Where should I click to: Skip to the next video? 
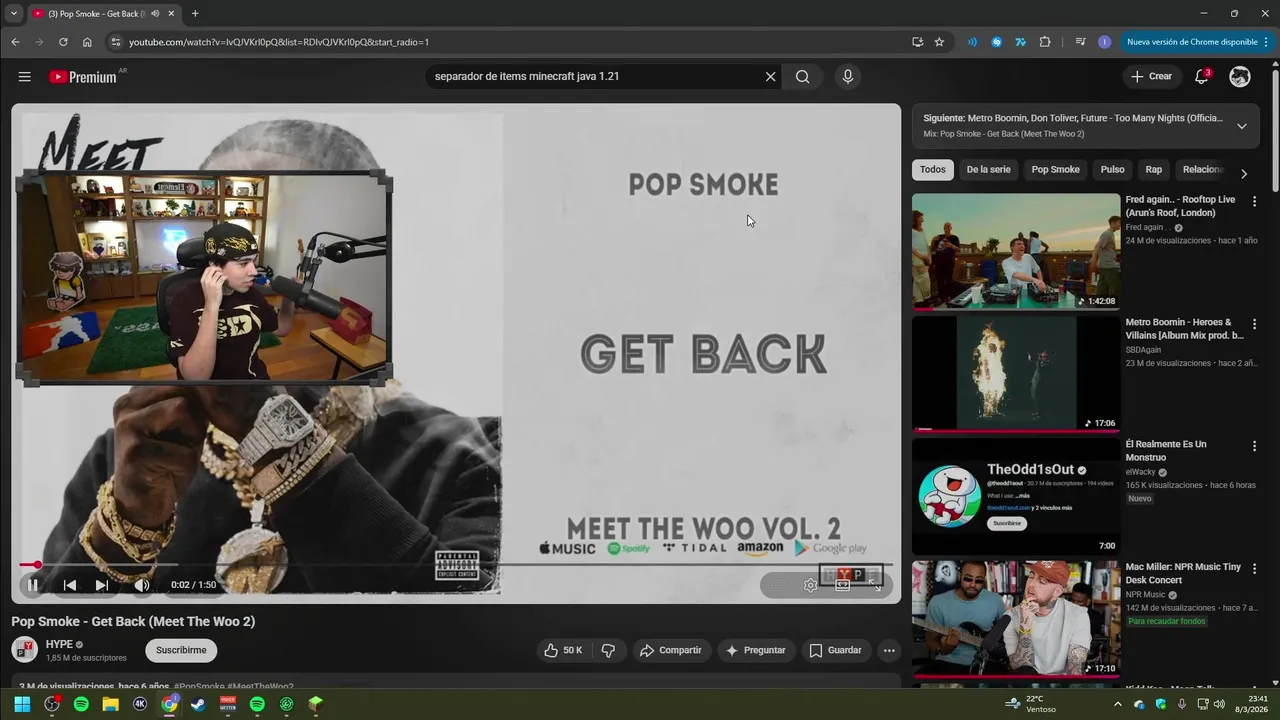[x=101, y=585]
